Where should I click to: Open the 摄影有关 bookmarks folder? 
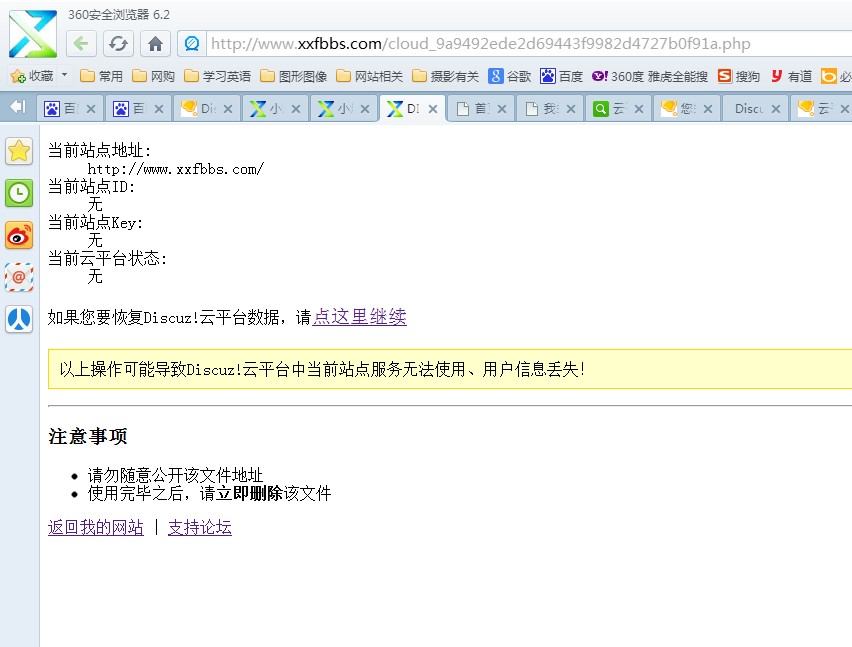(446, 76)
